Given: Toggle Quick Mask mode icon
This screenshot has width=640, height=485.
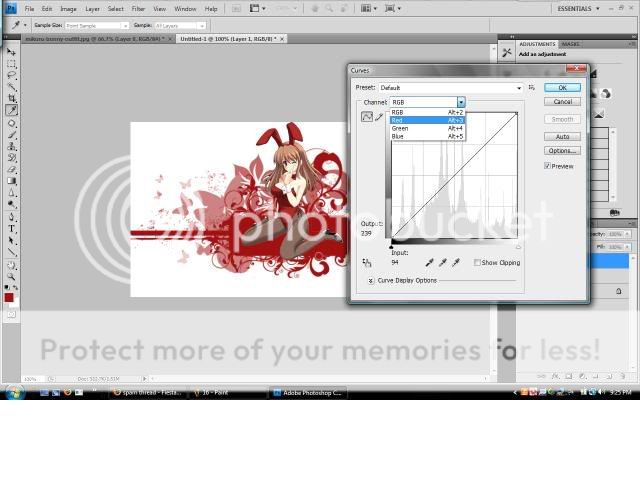Looking at the screenshot, I should [11, 314].
